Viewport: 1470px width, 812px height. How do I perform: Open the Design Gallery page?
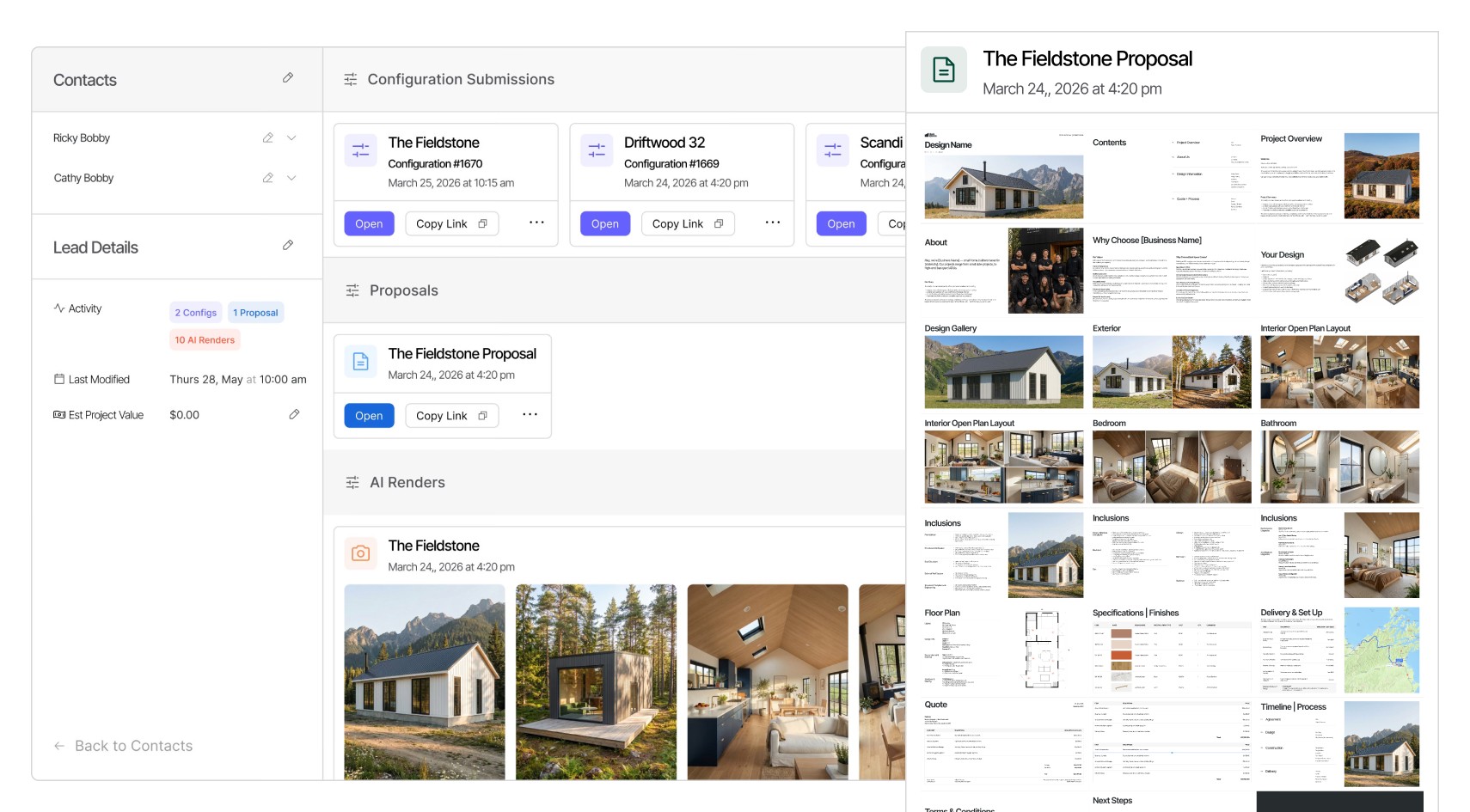(1004, 365)
